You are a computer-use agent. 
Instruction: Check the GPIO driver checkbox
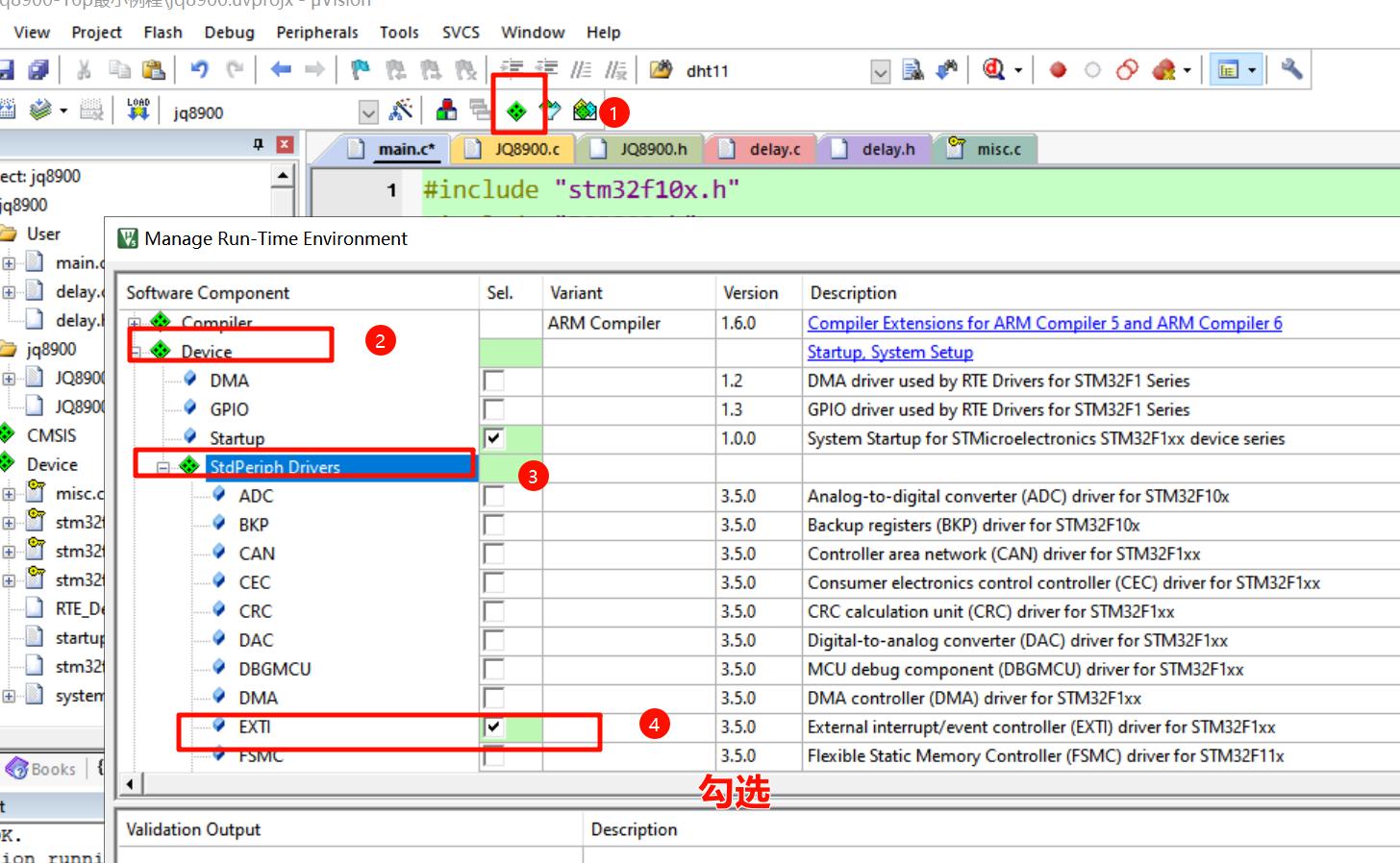[494, 409]
